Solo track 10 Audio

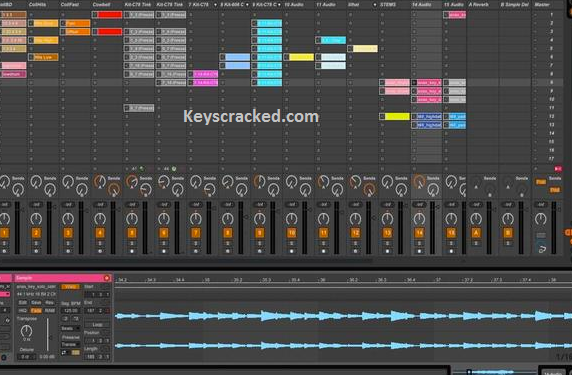pos(291,243)
